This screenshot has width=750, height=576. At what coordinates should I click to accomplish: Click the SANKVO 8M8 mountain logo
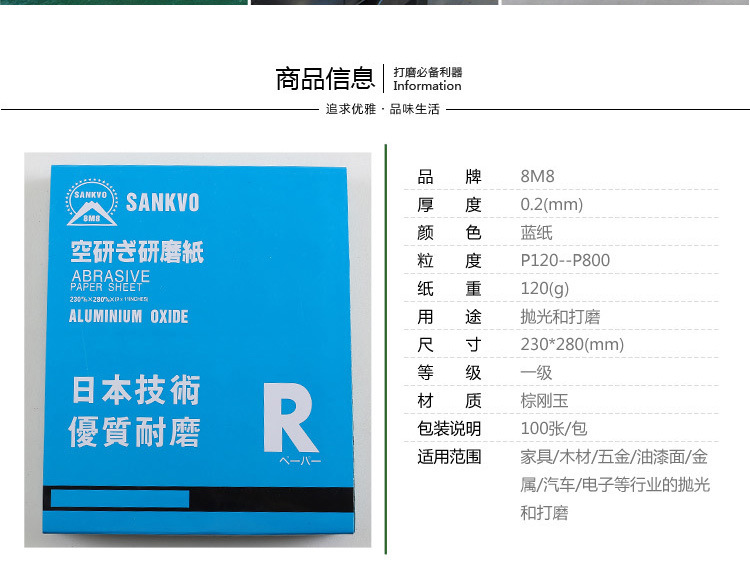pos(92,202)
